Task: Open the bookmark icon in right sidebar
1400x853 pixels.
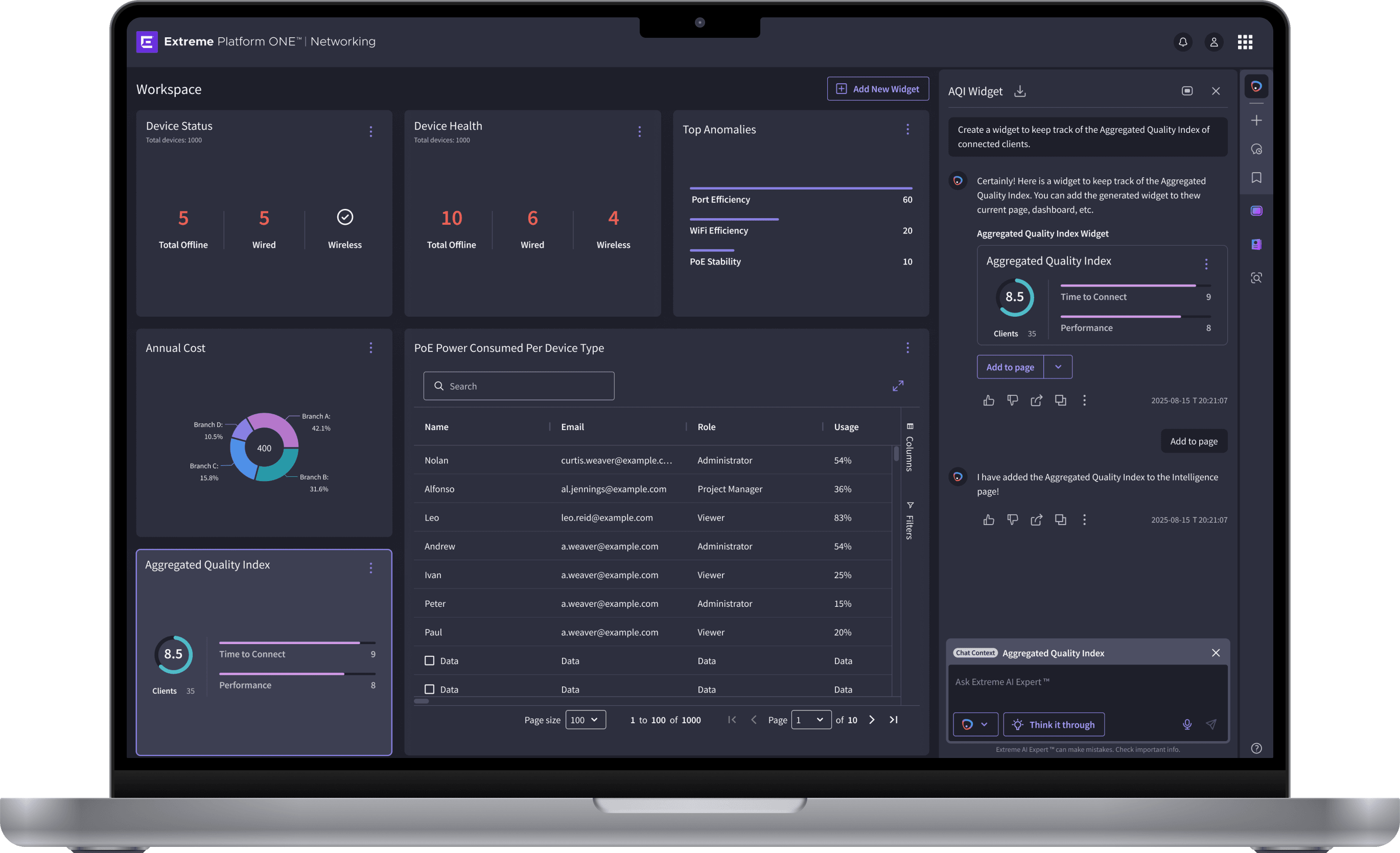Action: (1256, 178)
